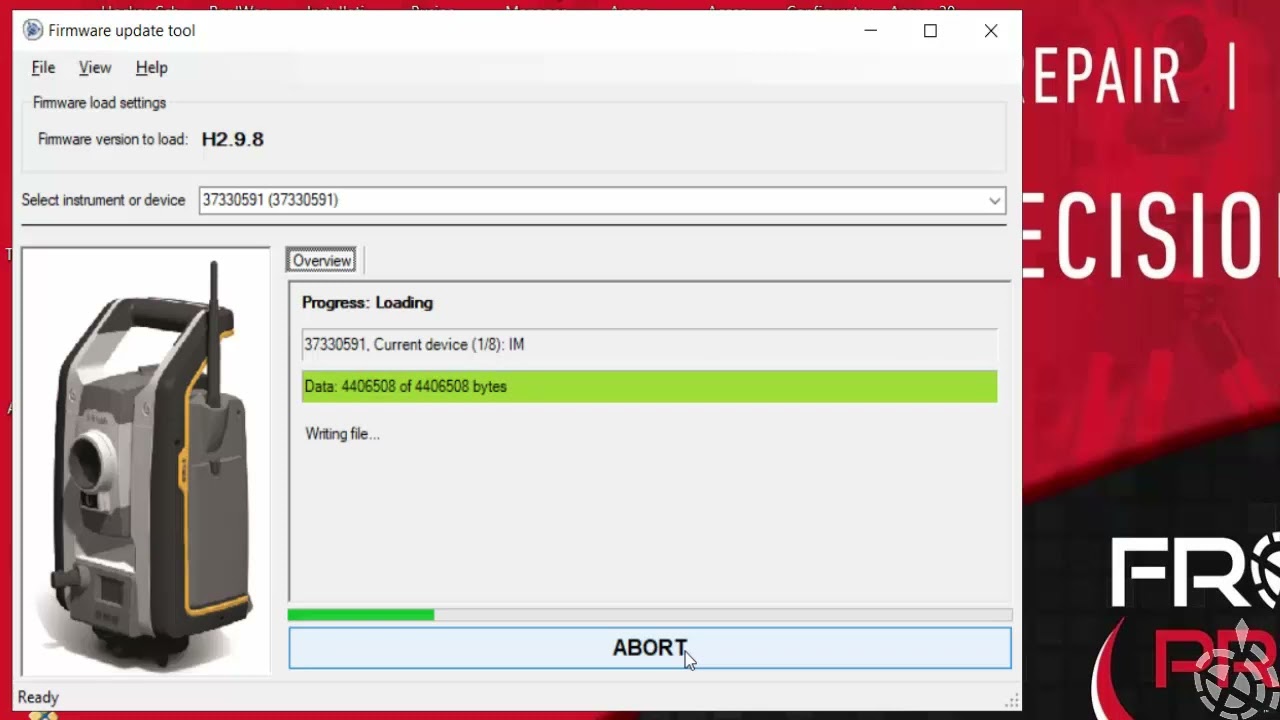Click the 'Progress: Loading' heading text

(x=367, y=303)
